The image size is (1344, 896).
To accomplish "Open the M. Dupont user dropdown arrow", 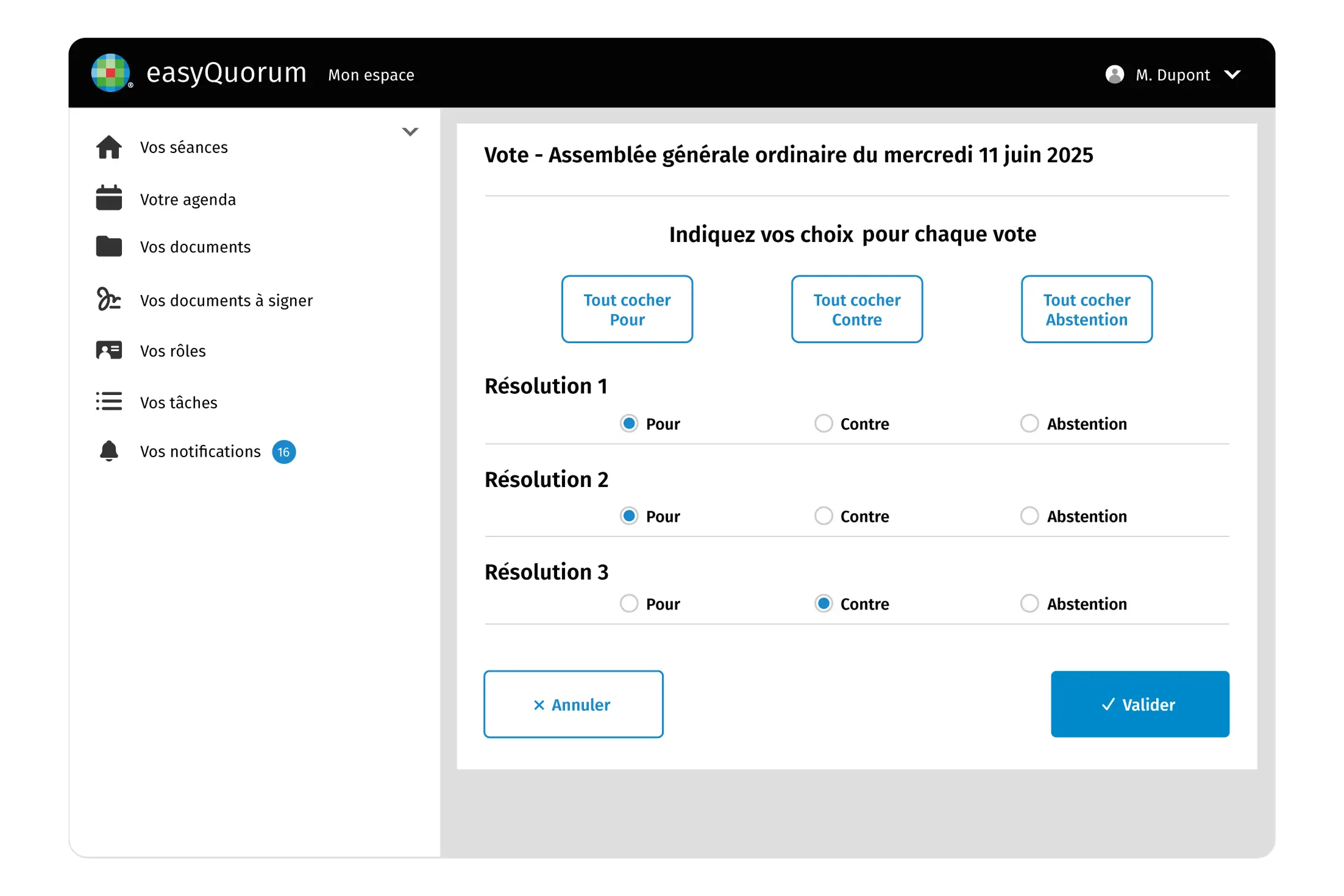I will [x=1232, y=75].
